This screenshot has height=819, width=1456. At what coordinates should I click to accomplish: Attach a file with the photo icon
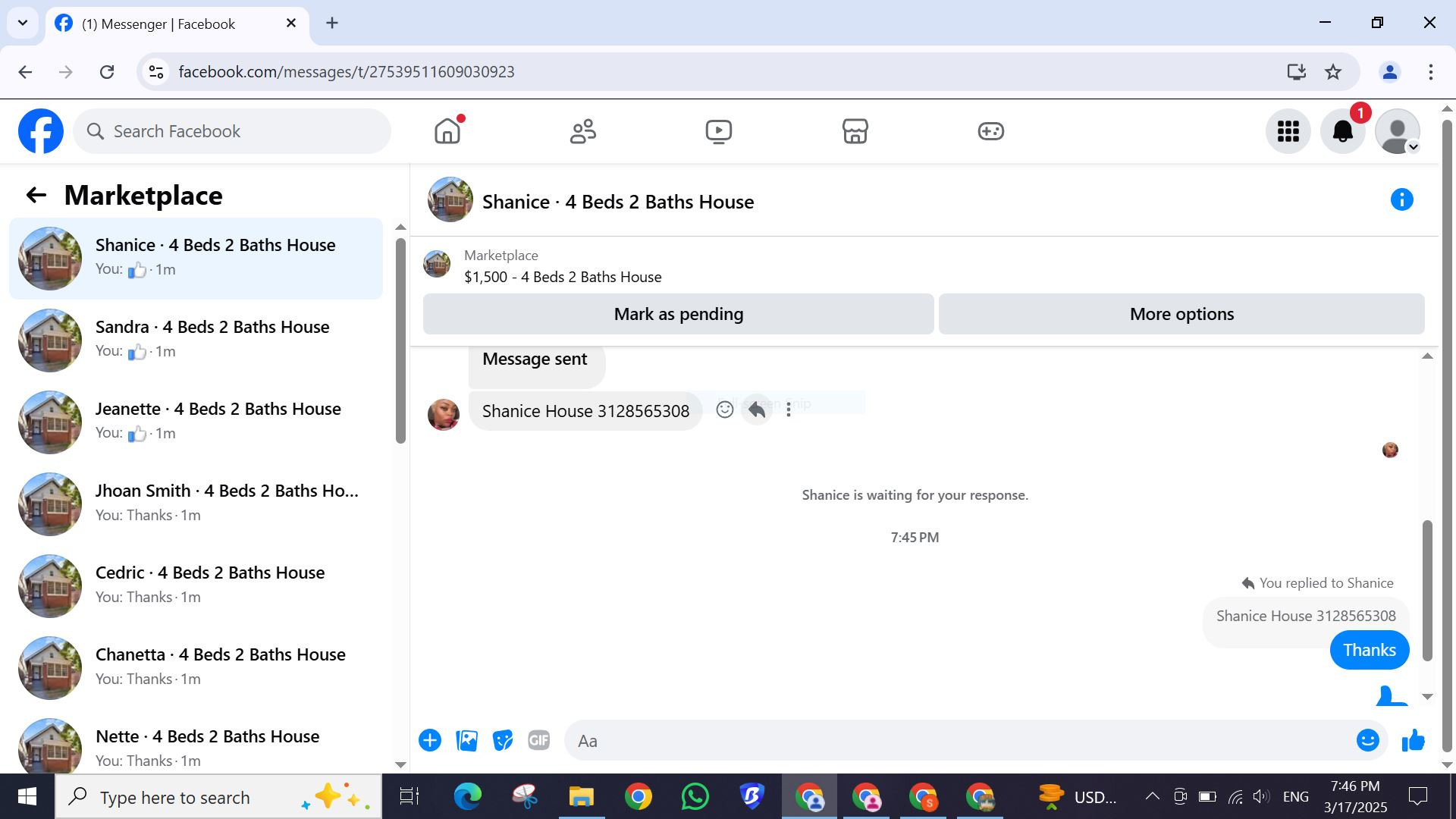466,740
